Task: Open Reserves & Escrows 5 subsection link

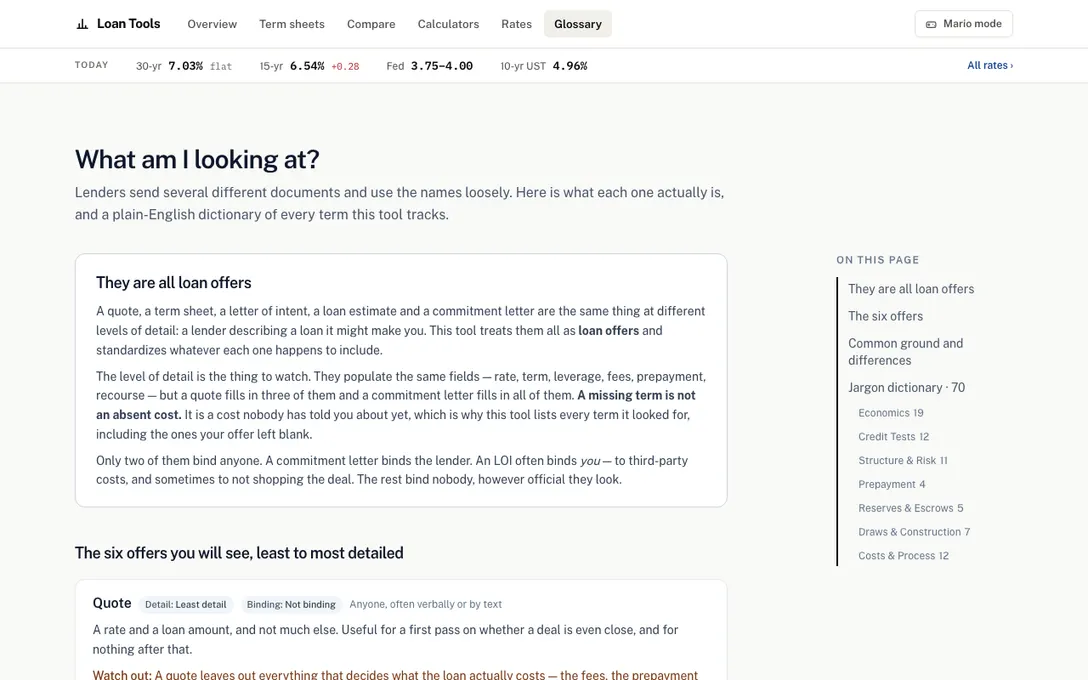Action: tap(910, 508)
